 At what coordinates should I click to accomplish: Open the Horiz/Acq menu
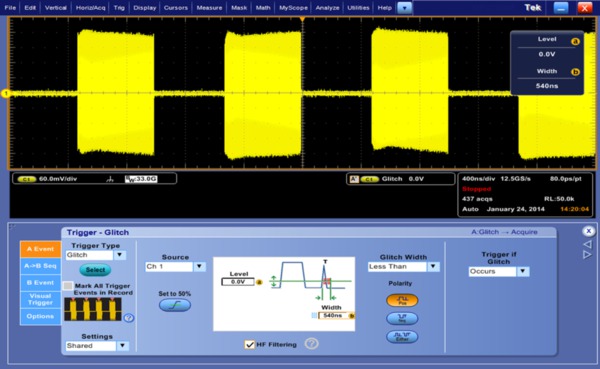click(x=90, y=8)
